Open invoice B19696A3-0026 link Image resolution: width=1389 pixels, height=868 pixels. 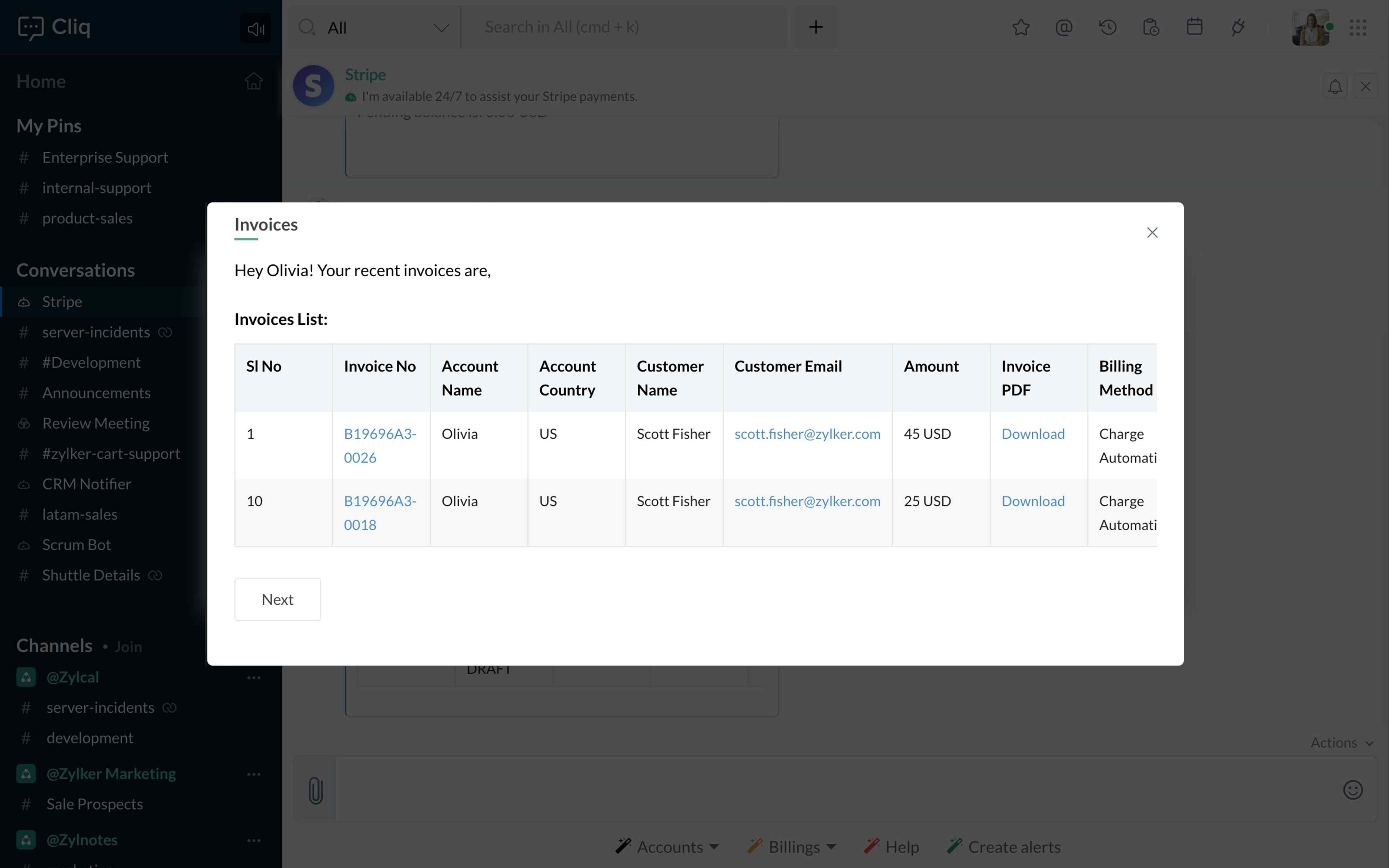click(x=380, y=445)
